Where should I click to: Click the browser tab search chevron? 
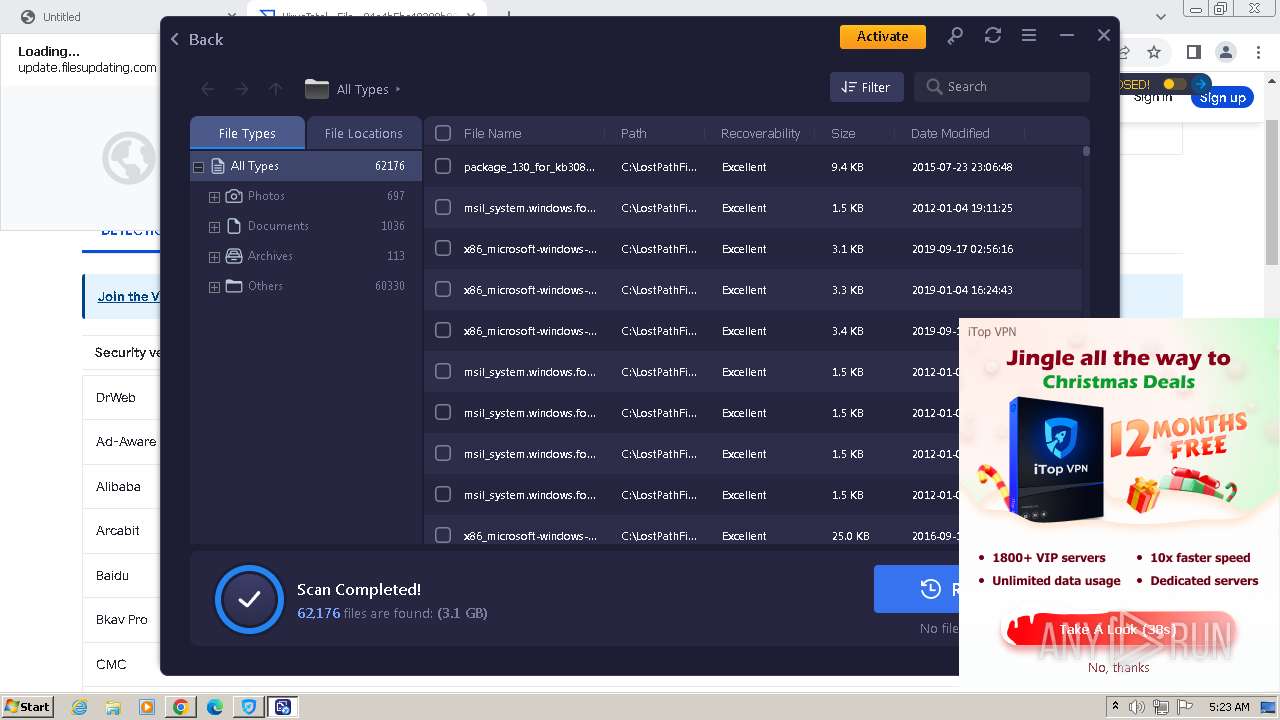(x=1161, y=17)
